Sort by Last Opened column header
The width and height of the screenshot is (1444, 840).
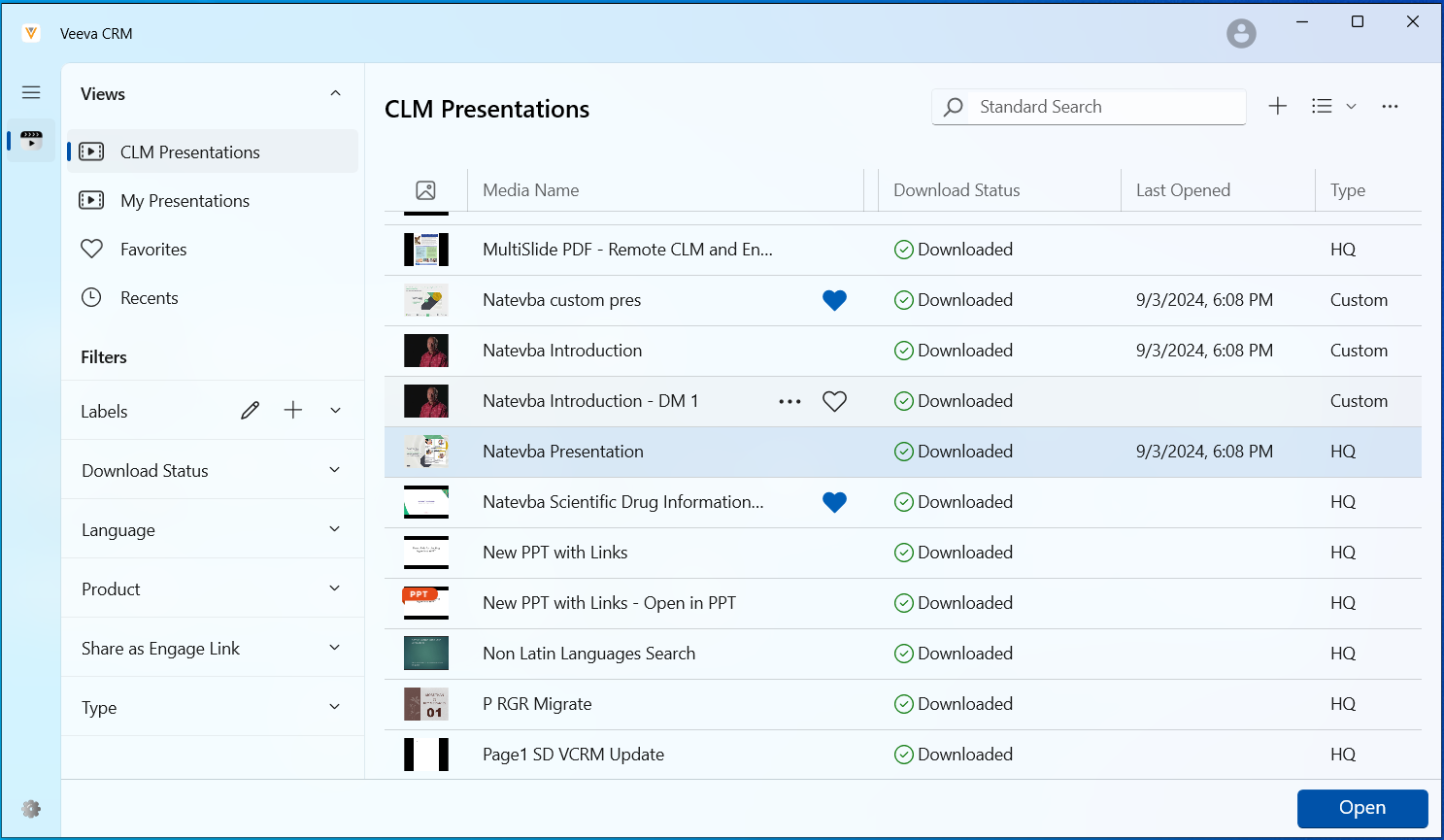(x=1183, y=190)
